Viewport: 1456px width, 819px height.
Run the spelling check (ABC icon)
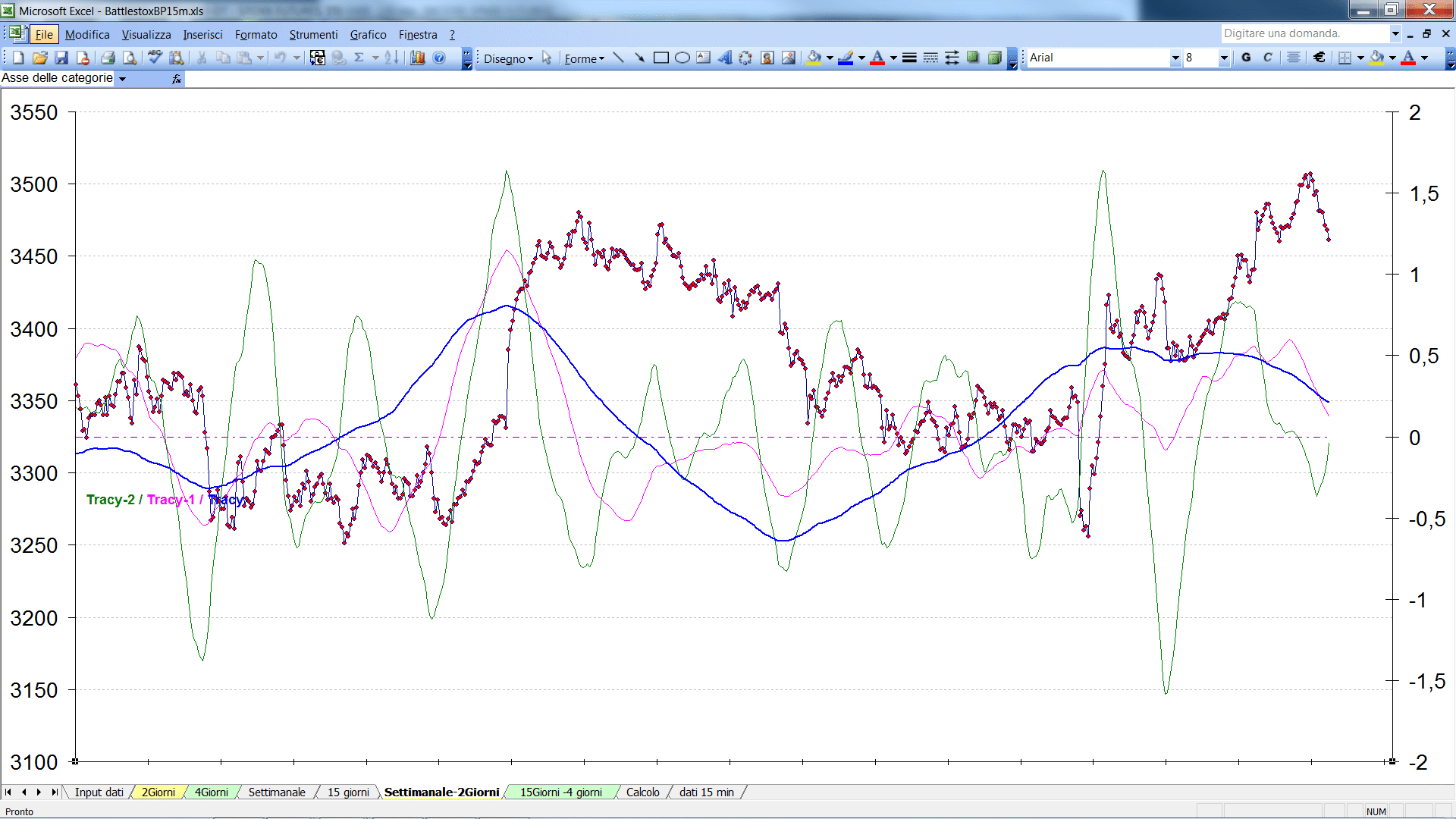(155, 57)
